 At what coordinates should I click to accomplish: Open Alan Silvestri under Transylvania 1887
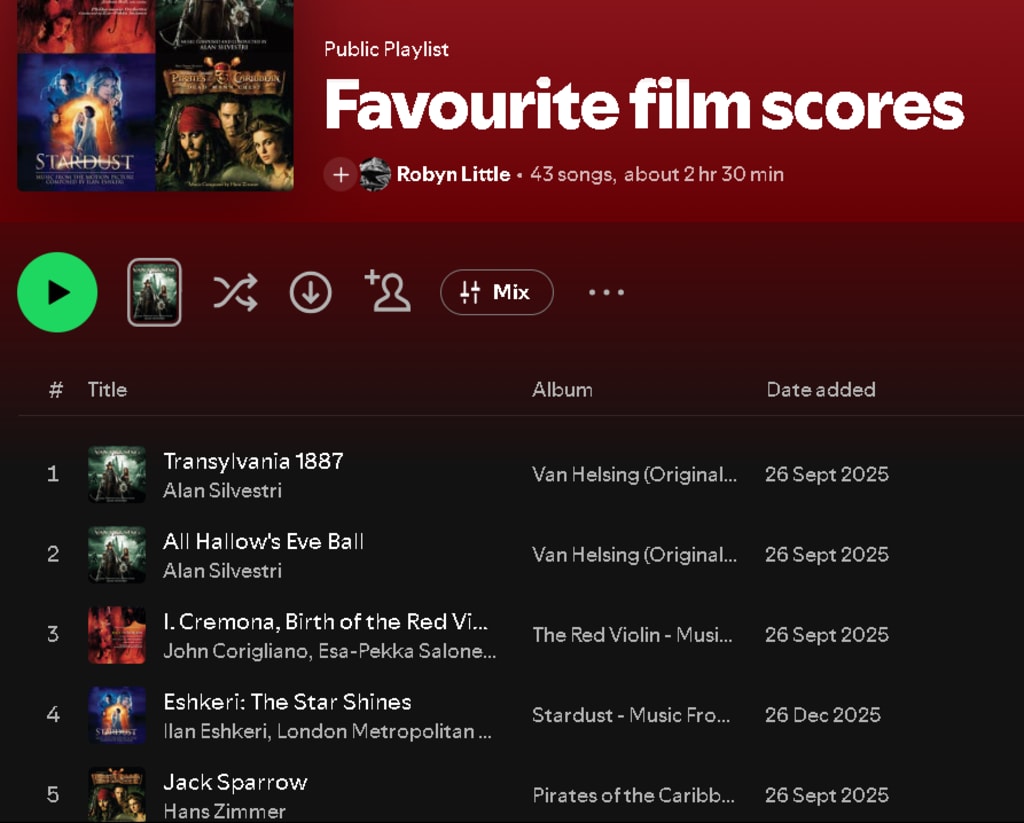[x=223, y=491]
